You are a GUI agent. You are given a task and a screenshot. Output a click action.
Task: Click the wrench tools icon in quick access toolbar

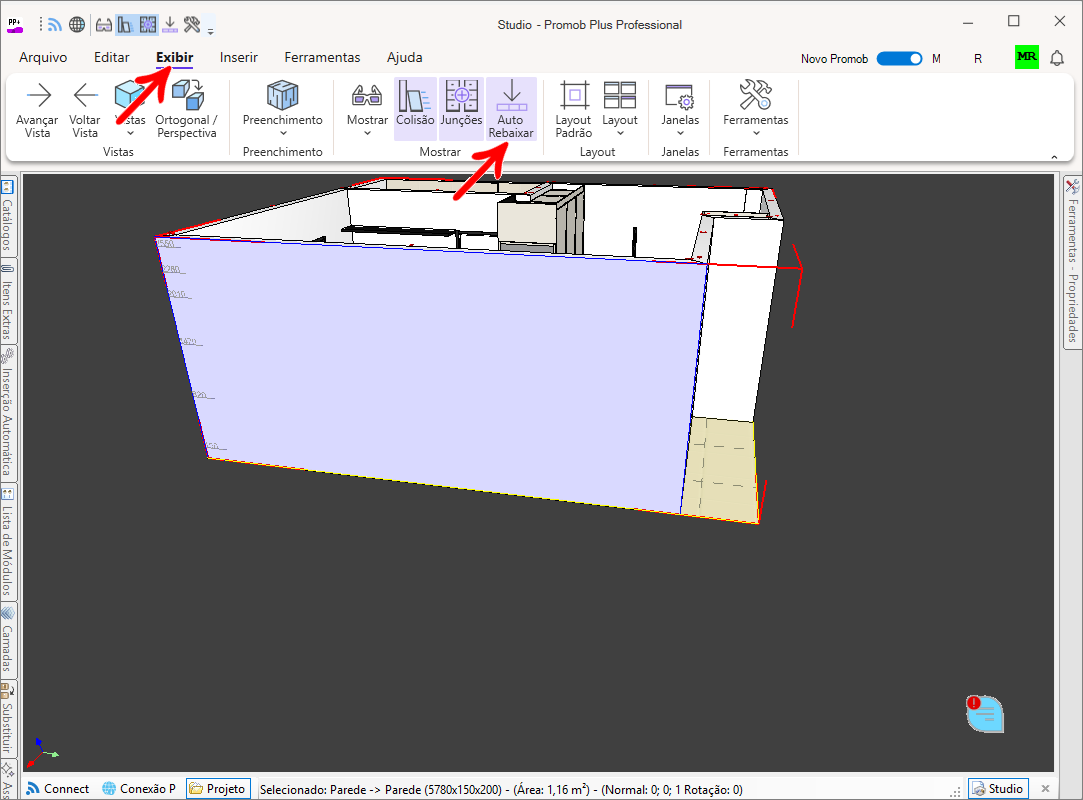click(x=192, y=26)
